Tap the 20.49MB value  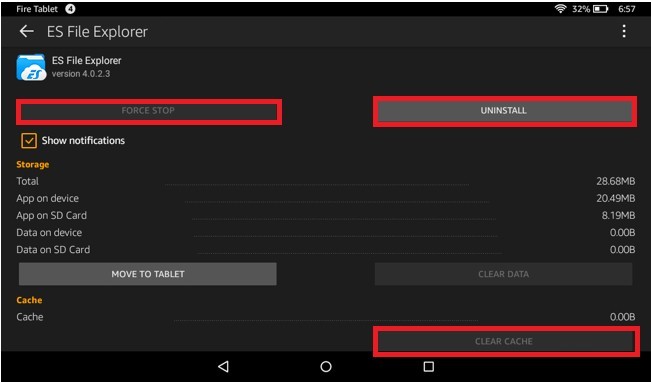coord(616,198)
